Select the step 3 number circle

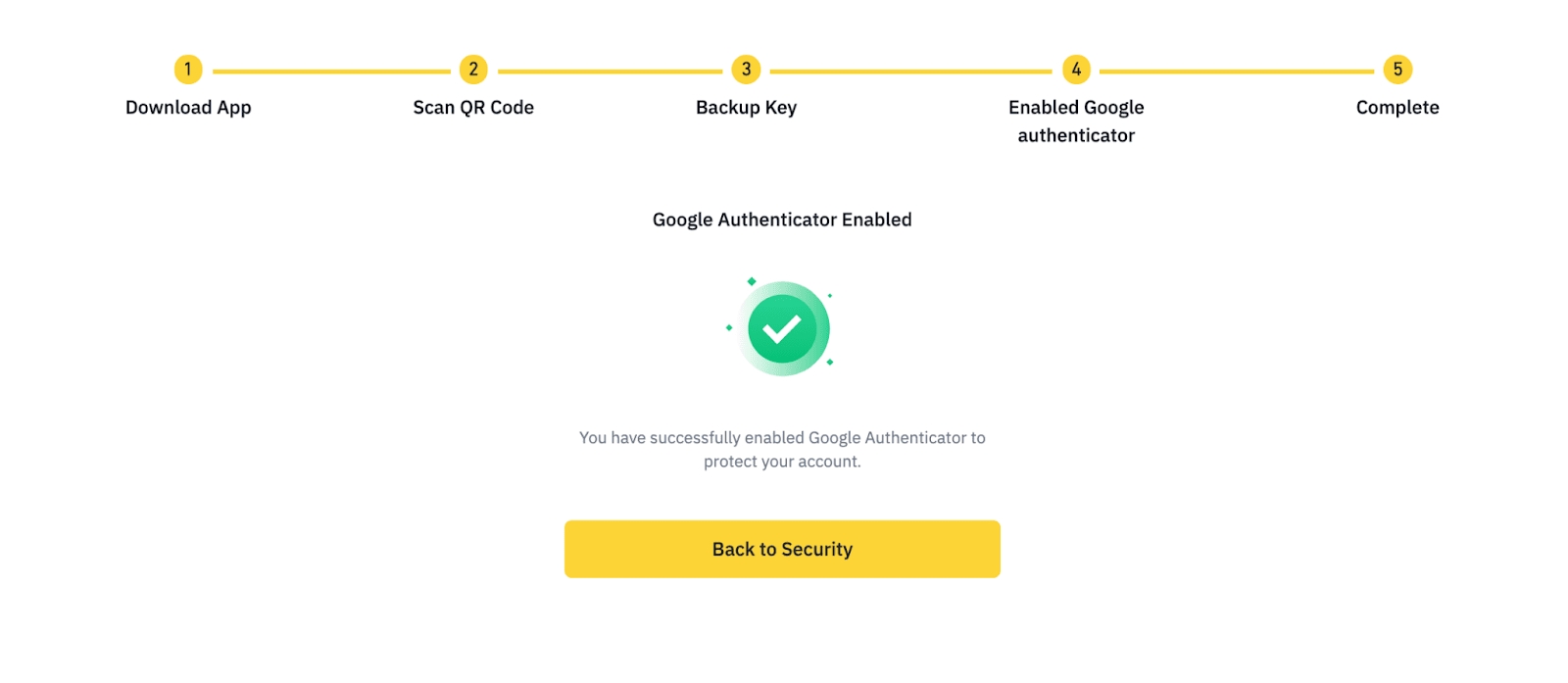coord(746,70)
